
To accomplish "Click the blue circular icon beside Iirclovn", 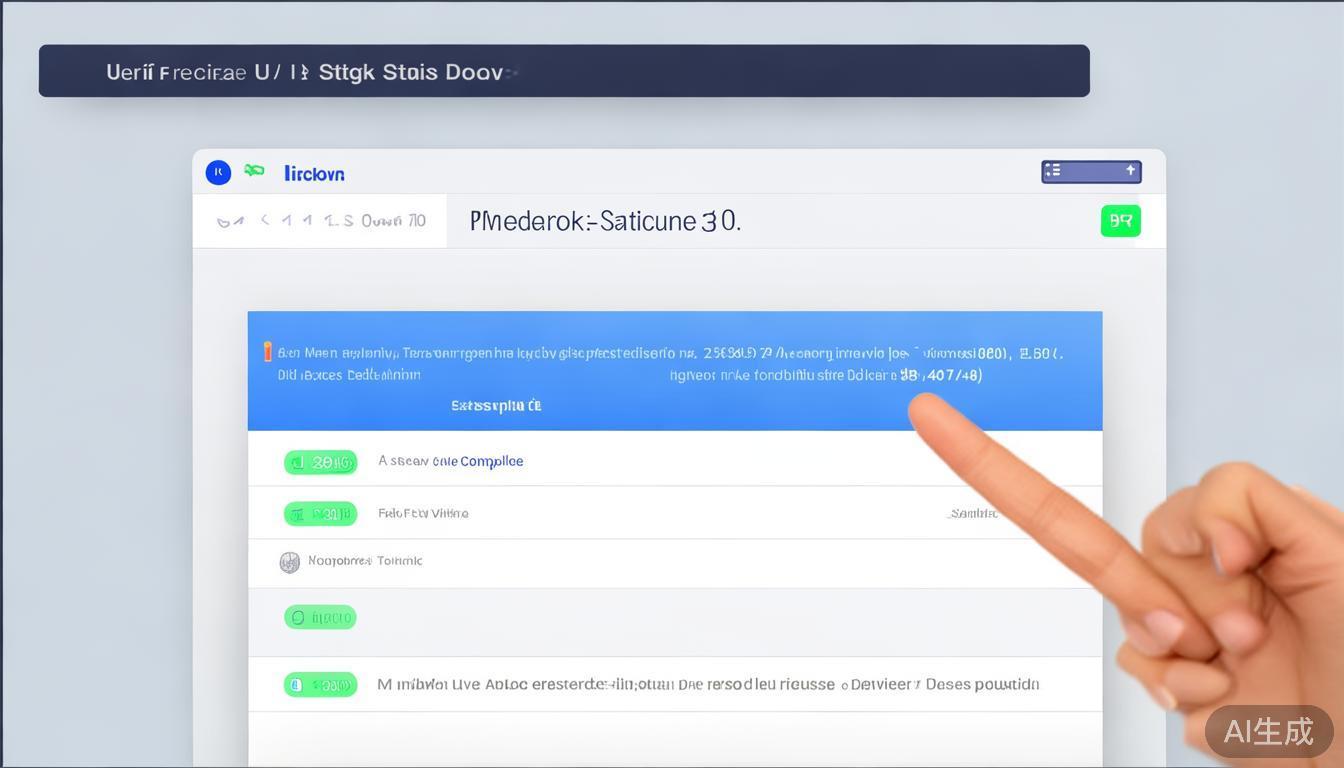I will point(218,173).
